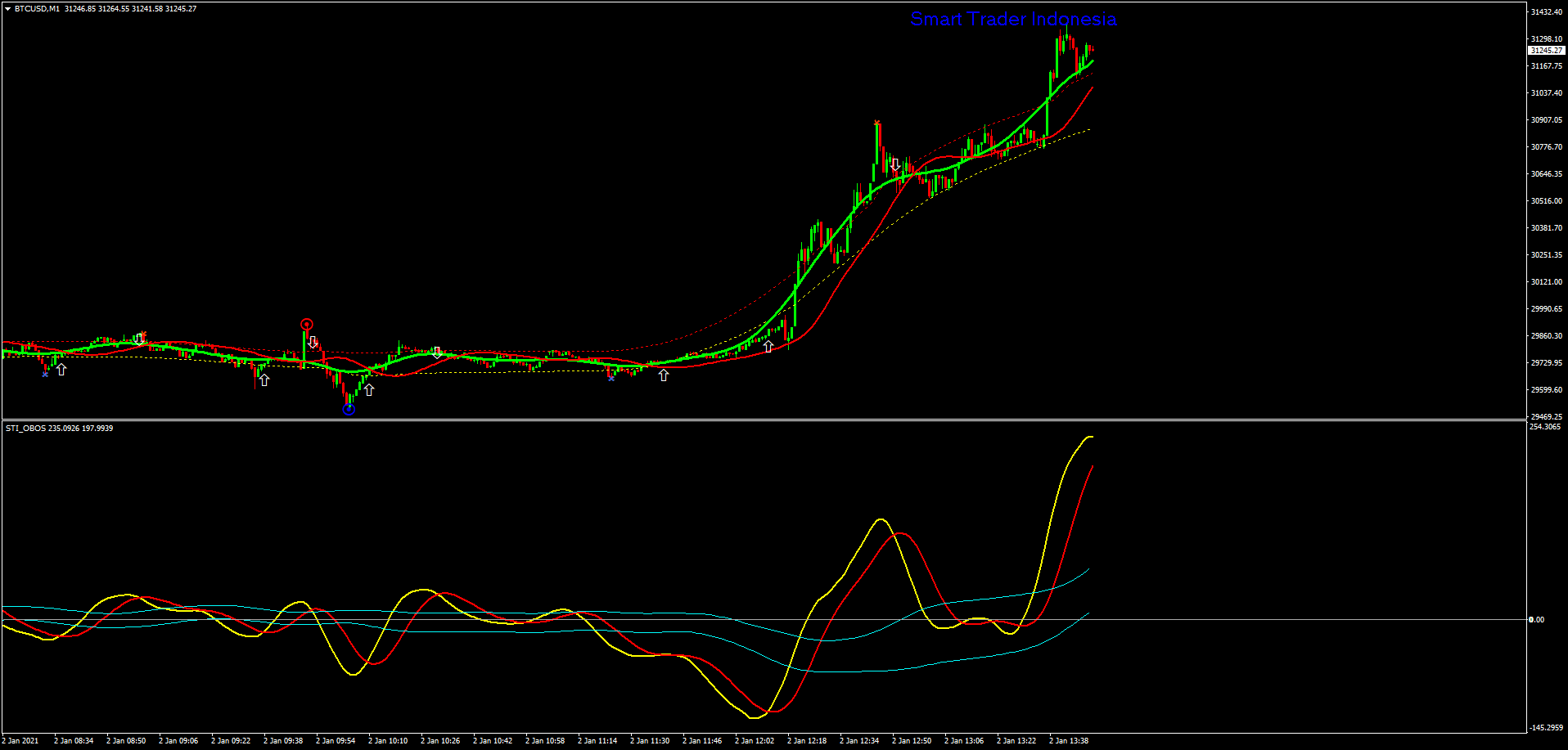Select the red X marker atop the 30907 spike
The width and height of the screenshot is (1568, 750).
pos(877,123)
